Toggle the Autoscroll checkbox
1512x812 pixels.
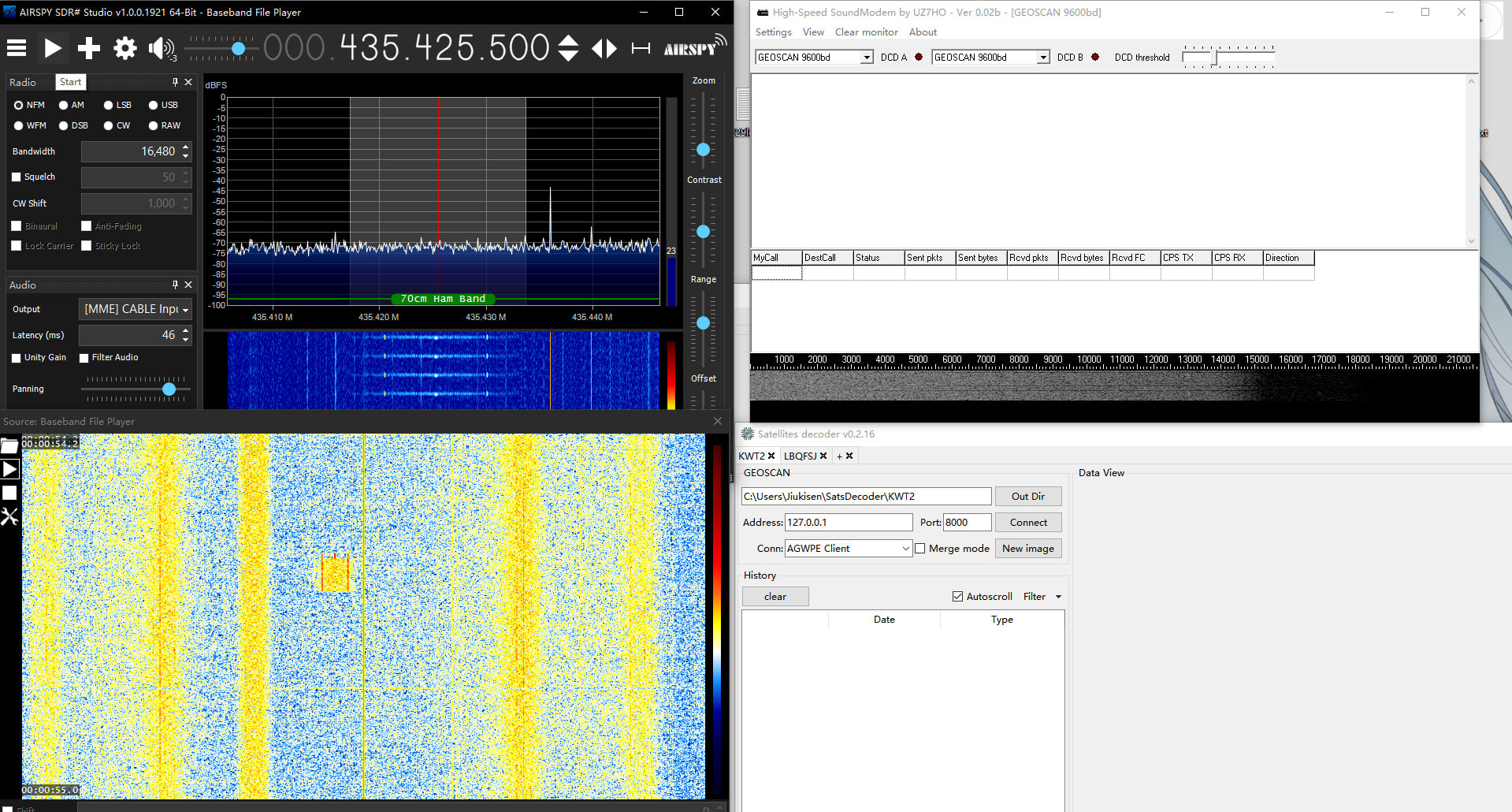(957, 597)
